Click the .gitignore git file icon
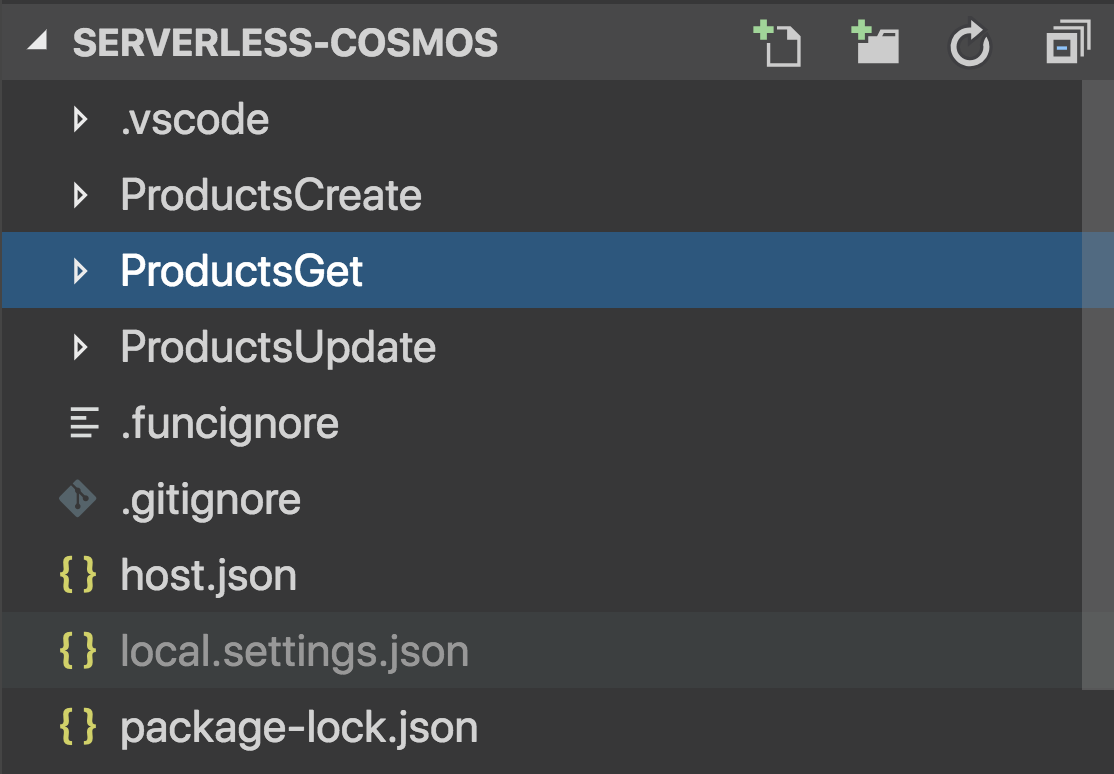 (x=78, y=499)
